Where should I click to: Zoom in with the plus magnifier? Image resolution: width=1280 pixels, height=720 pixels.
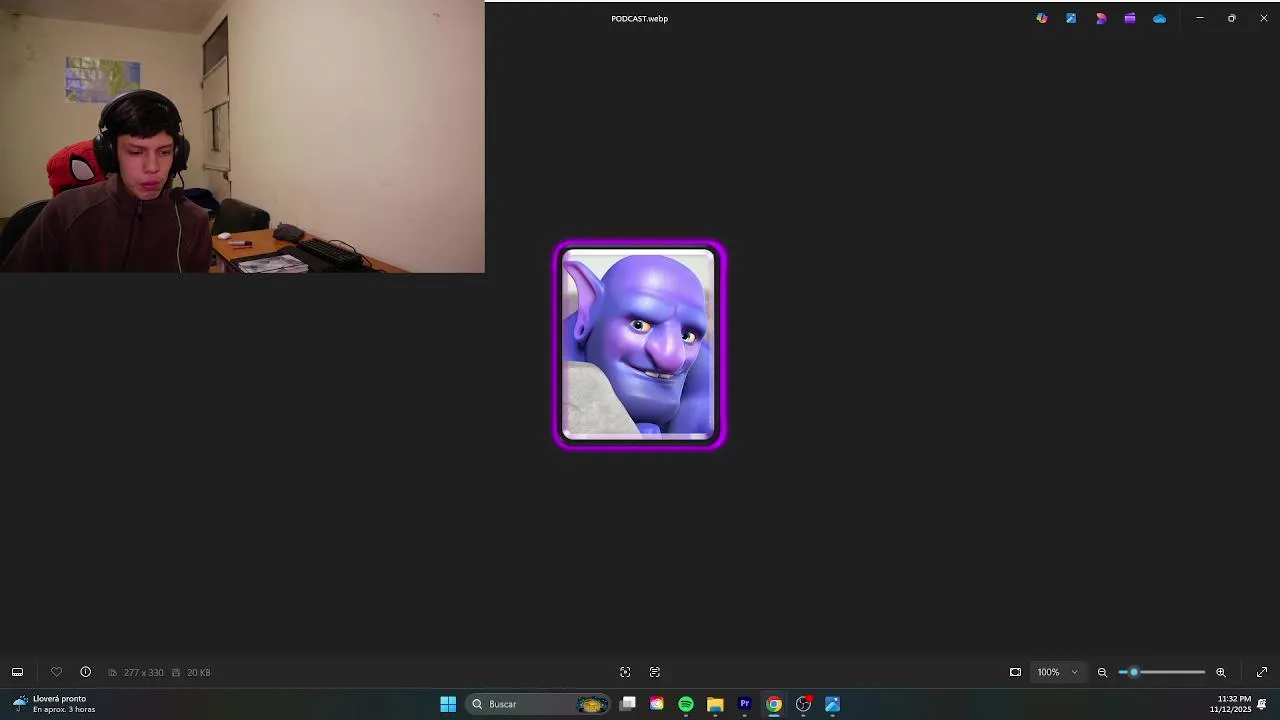tap(1221, 672)
